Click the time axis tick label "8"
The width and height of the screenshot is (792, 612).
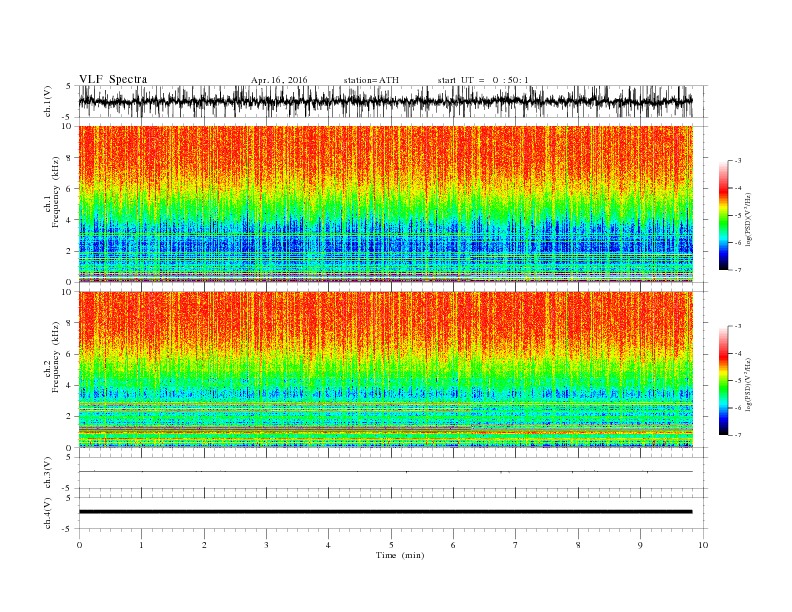[x=578, y=545]
